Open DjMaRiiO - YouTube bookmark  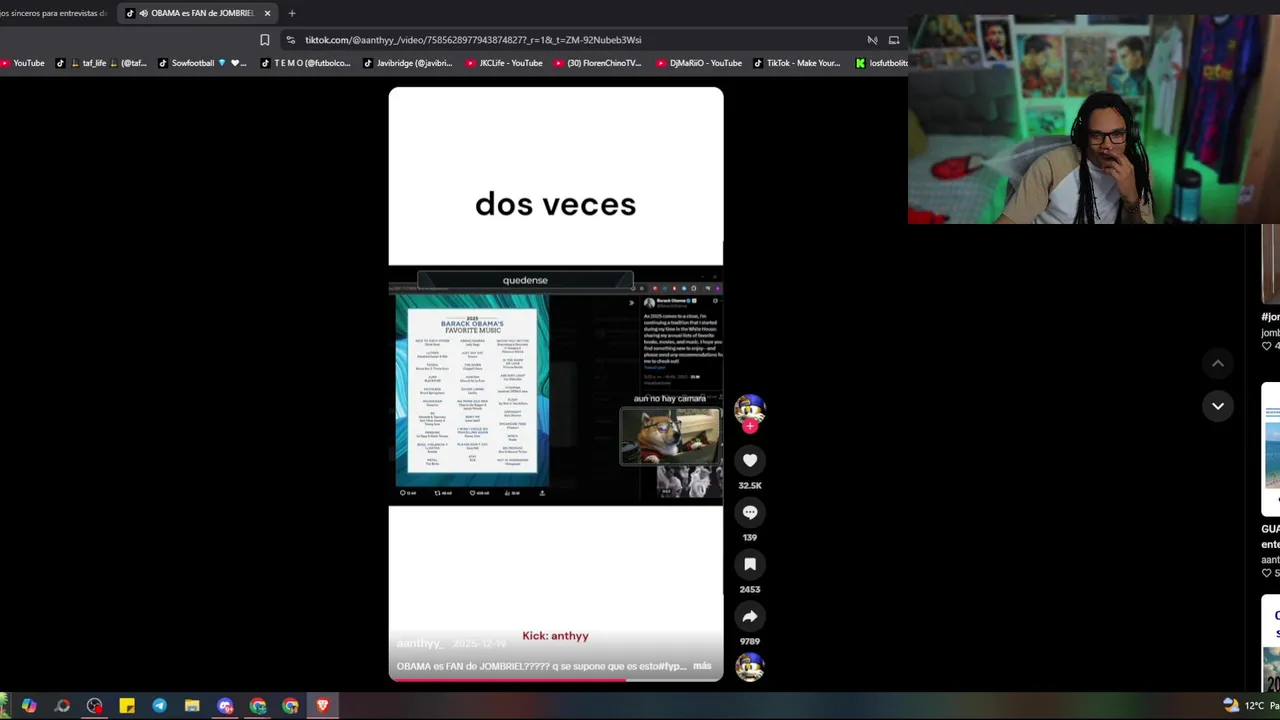(x=697, y=63)
